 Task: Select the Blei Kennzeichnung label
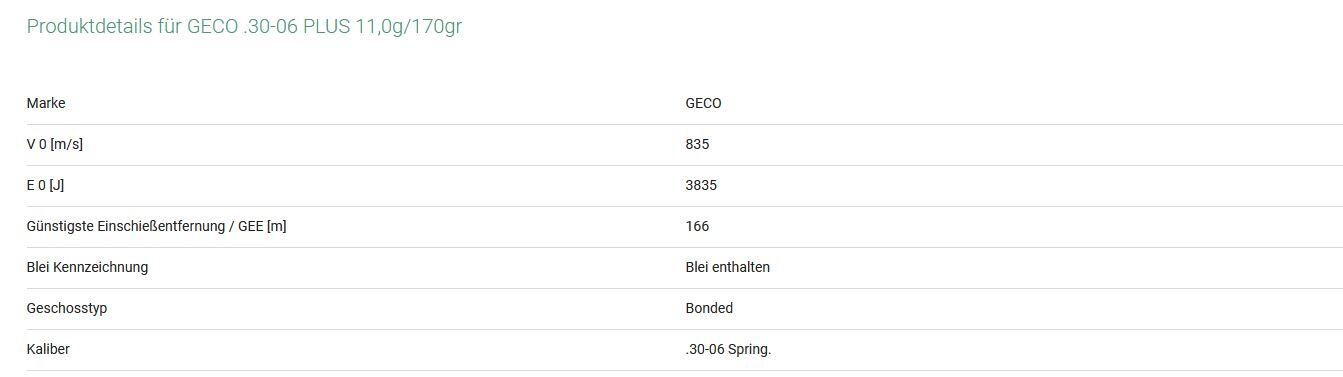coord(87,267)
